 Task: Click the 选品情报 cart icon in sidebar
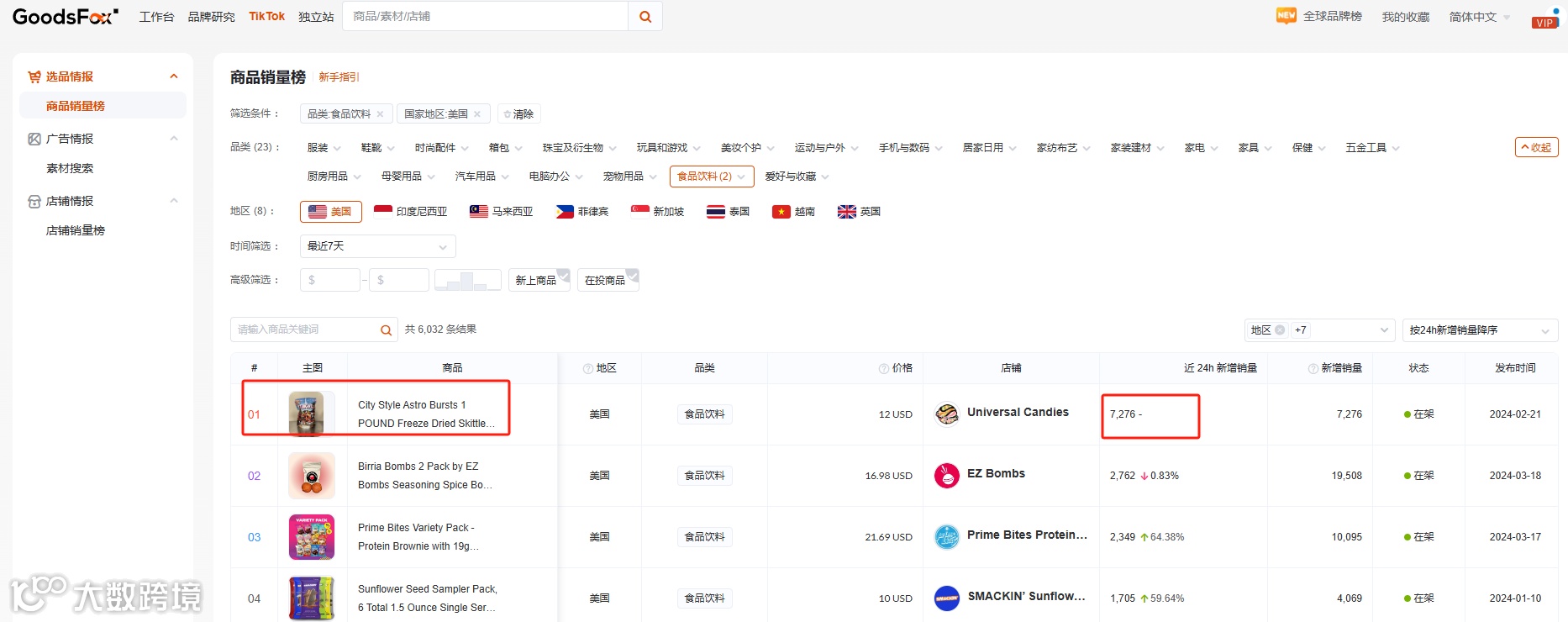point(34,76)
